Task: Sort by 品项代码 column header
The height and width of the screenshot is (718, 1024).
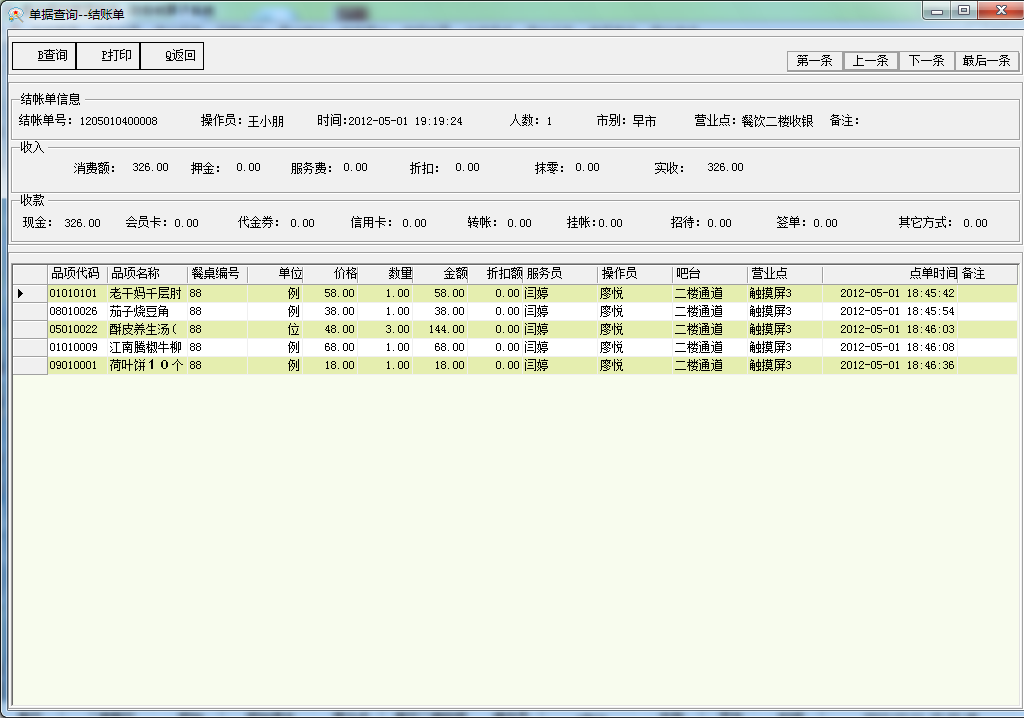Action: coord(76,274)
